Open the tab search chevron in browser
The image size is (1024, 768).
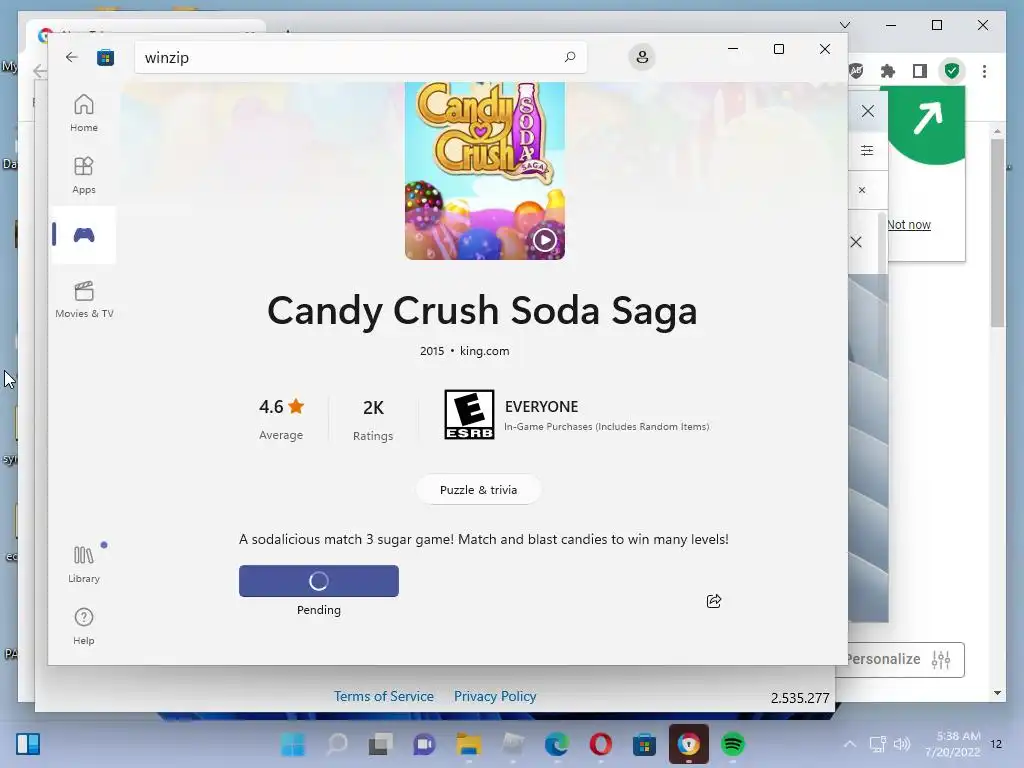point(845,25)
